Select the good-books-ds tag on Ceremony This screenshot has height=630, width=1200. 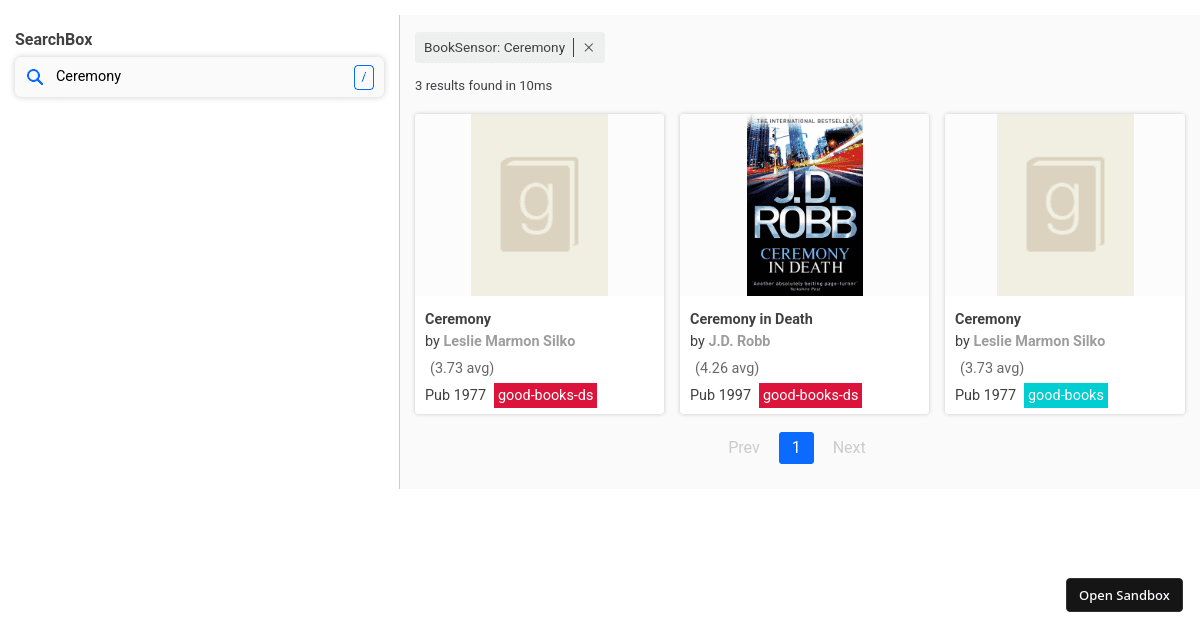pyautogui.click(x=545, y=395)
